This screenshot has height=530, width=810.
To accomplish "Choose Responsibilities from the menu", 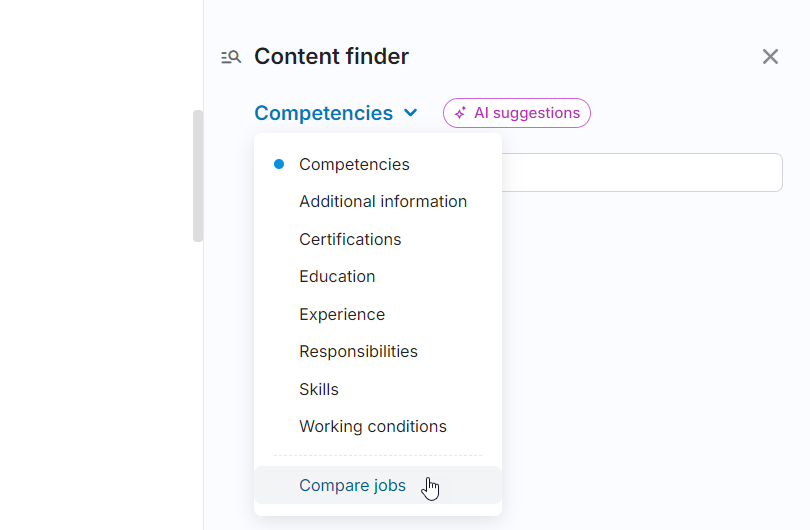I will pyautogui.click(x=358, y=351).
